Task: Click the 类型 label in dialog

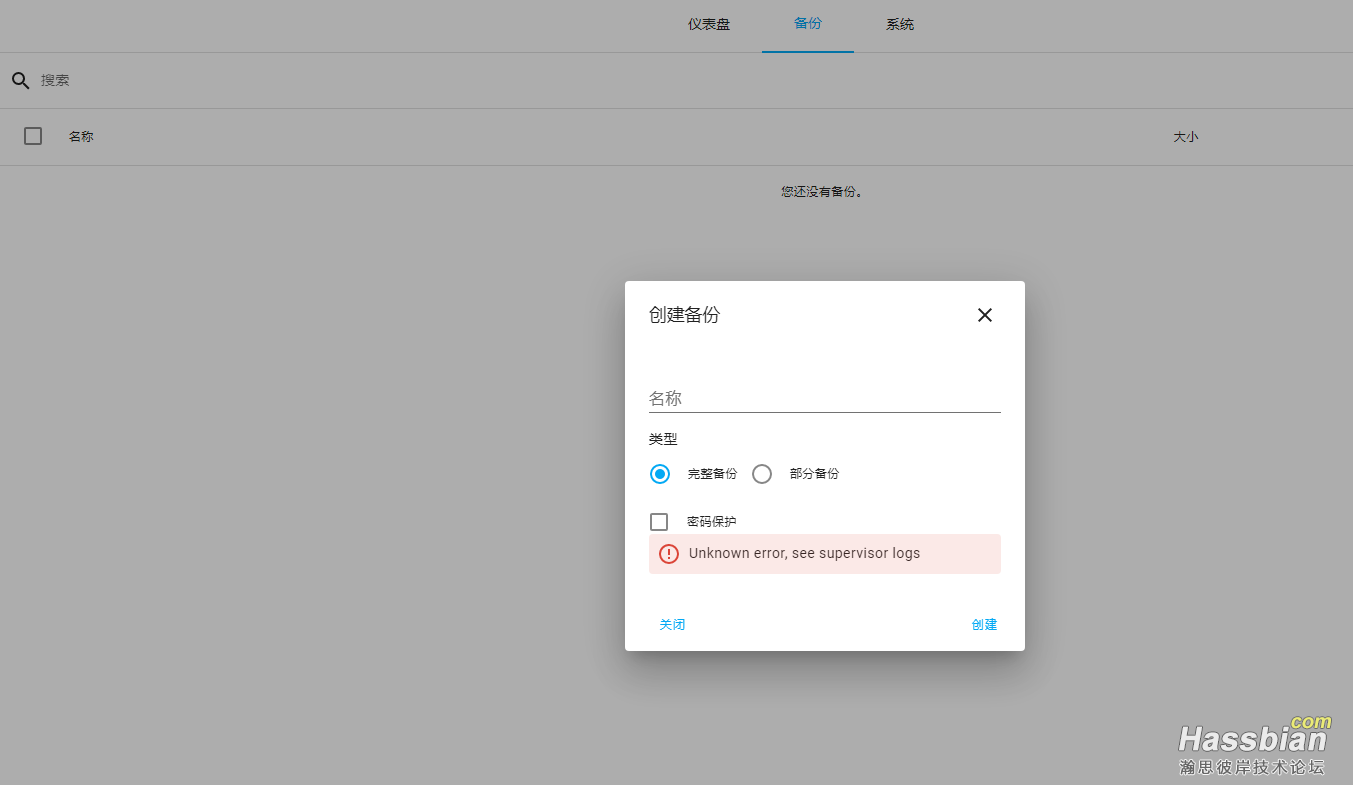Action: 663,439
